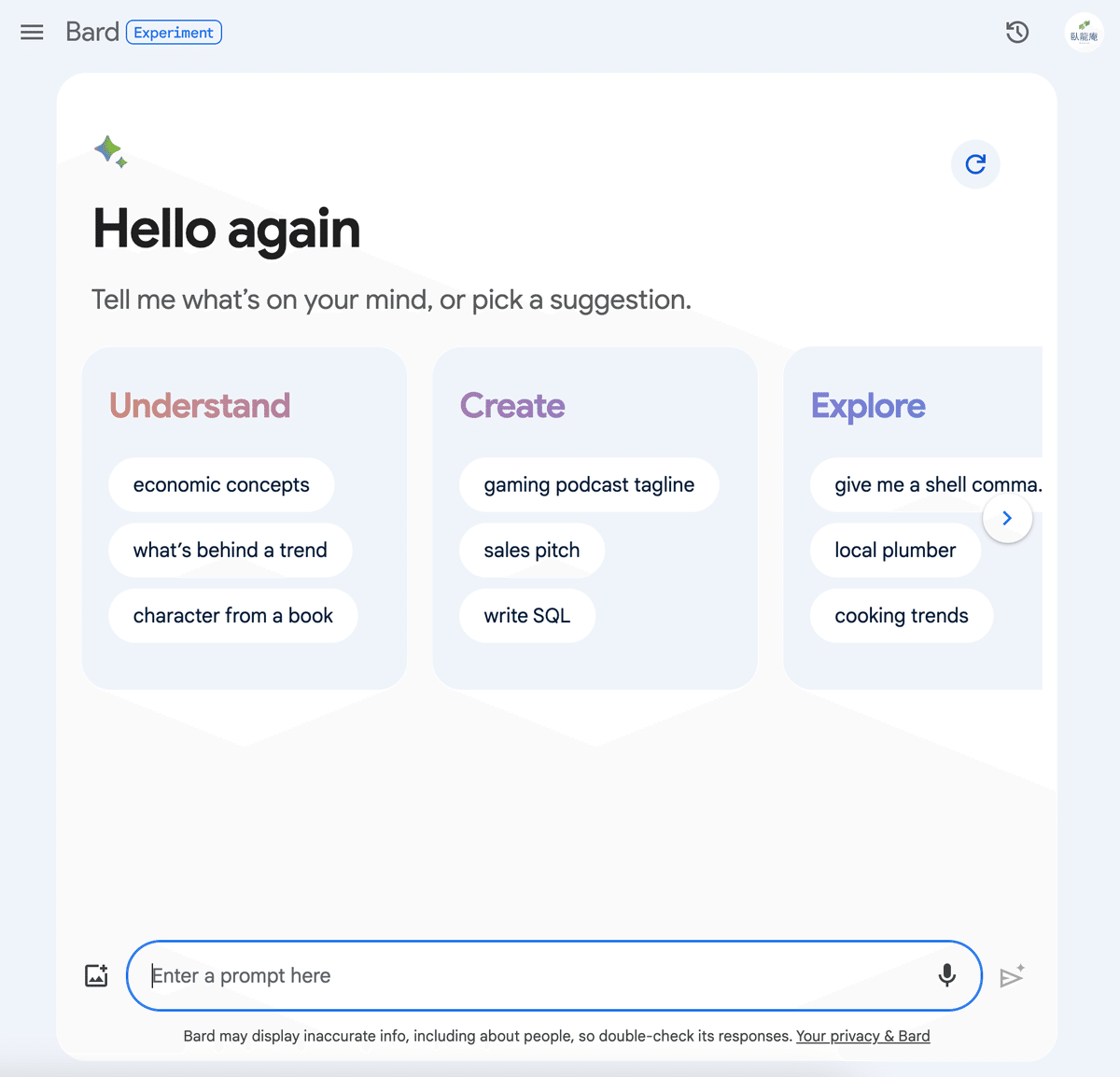Select the local plumber suggestion

click(x=895, y=550)
